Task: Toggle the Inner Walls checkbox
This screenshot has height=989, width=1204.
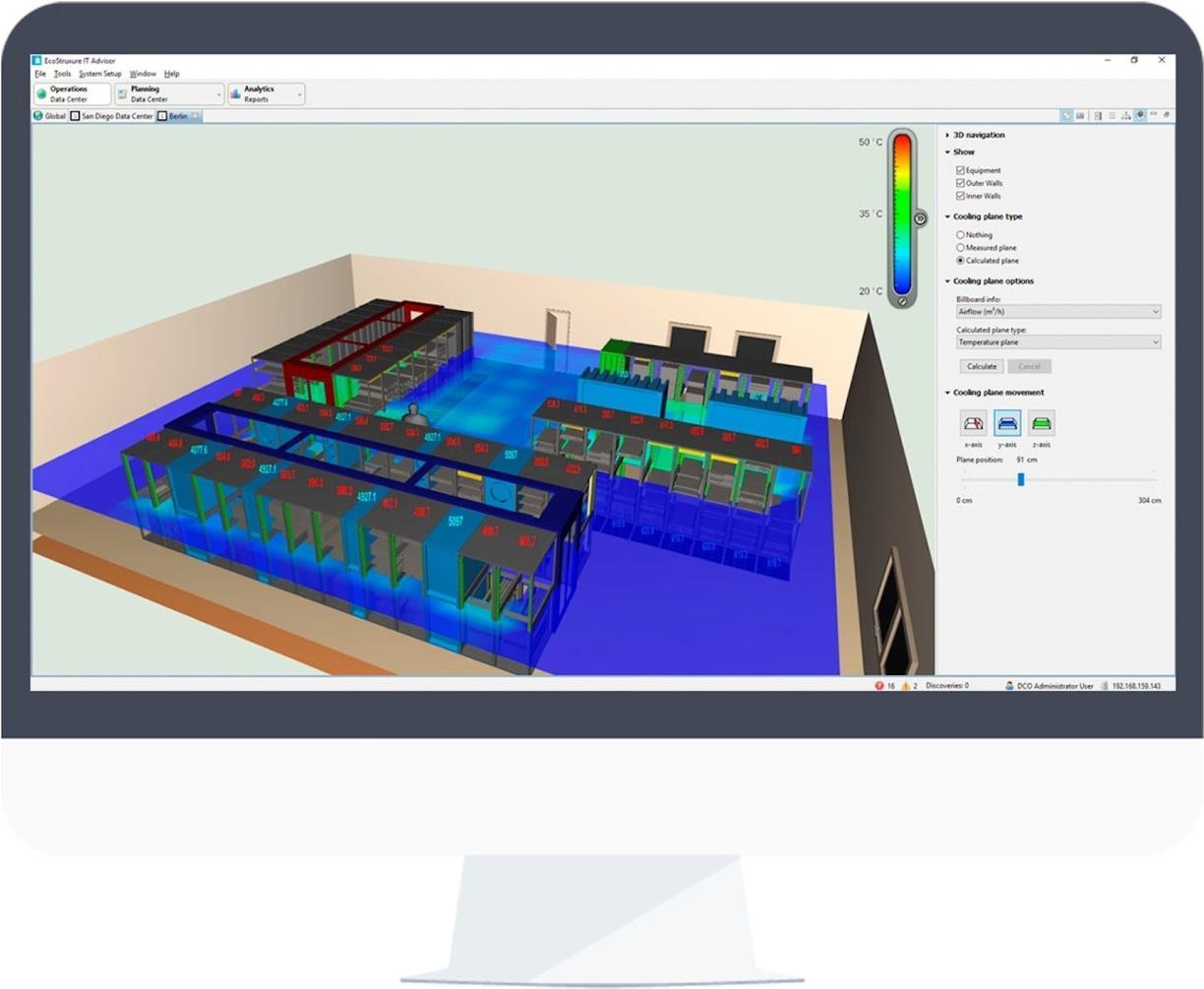Action: (x=960, y=196)
